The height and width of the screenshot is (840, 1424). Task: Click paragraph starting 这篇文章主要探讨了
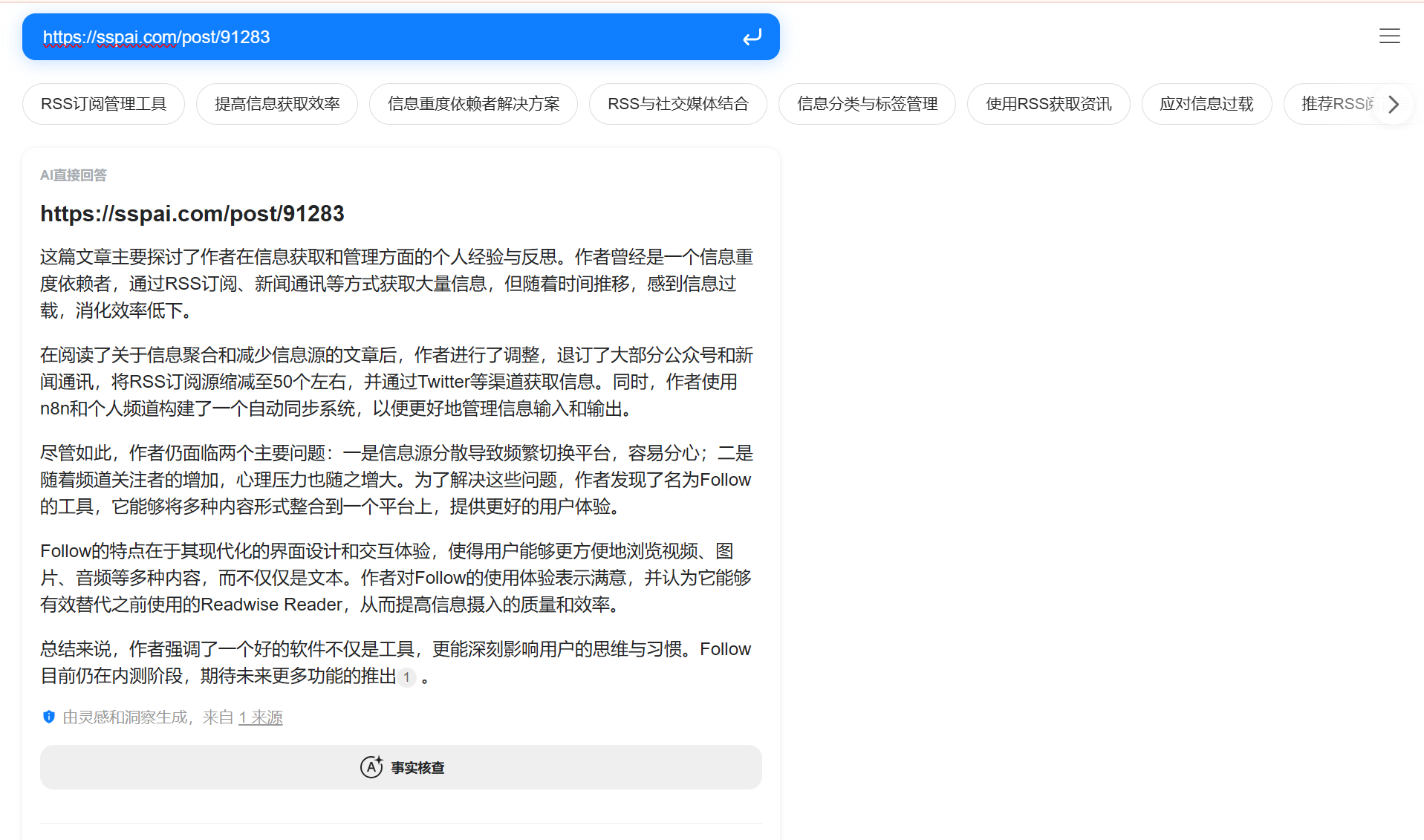point(397,284)
